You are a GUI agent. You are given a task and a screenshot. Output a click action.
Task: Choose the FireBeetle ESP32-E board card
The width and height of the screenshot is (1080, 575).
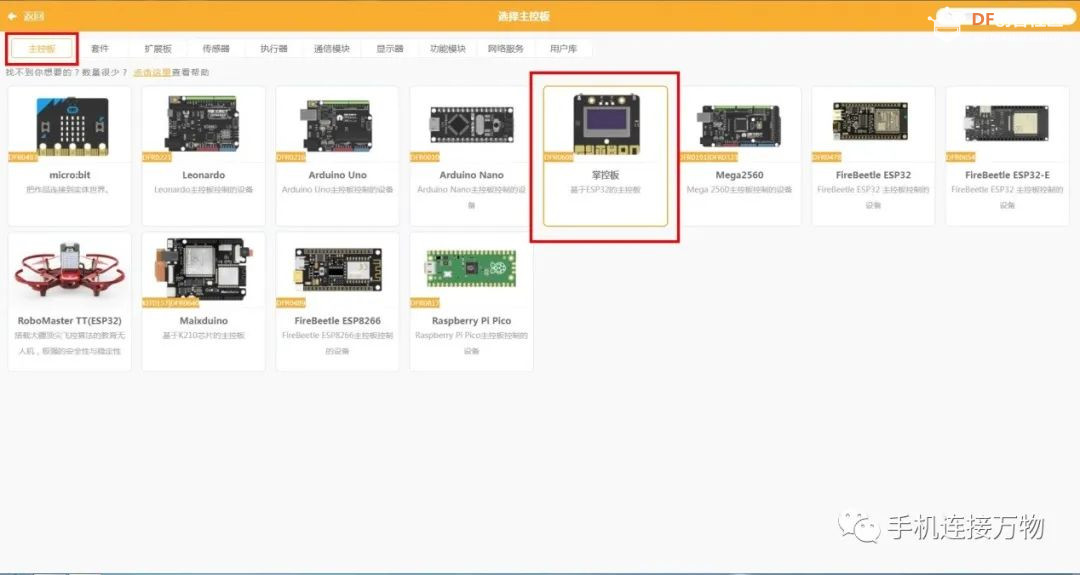1007,156
